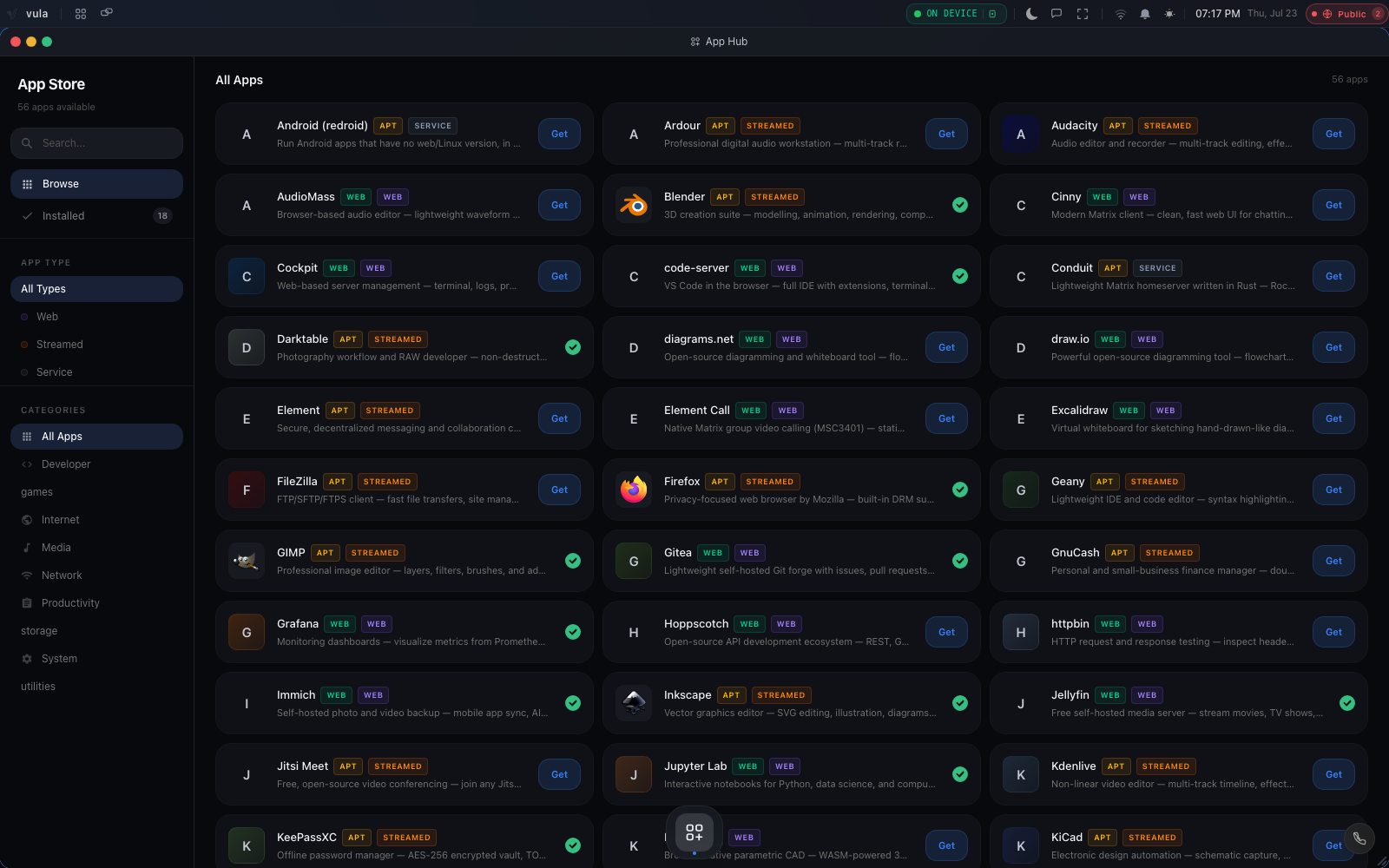The width and height of the screenshot is (1389, 868).
Task: Filter app type by Service
Action: tap(96, 372)
